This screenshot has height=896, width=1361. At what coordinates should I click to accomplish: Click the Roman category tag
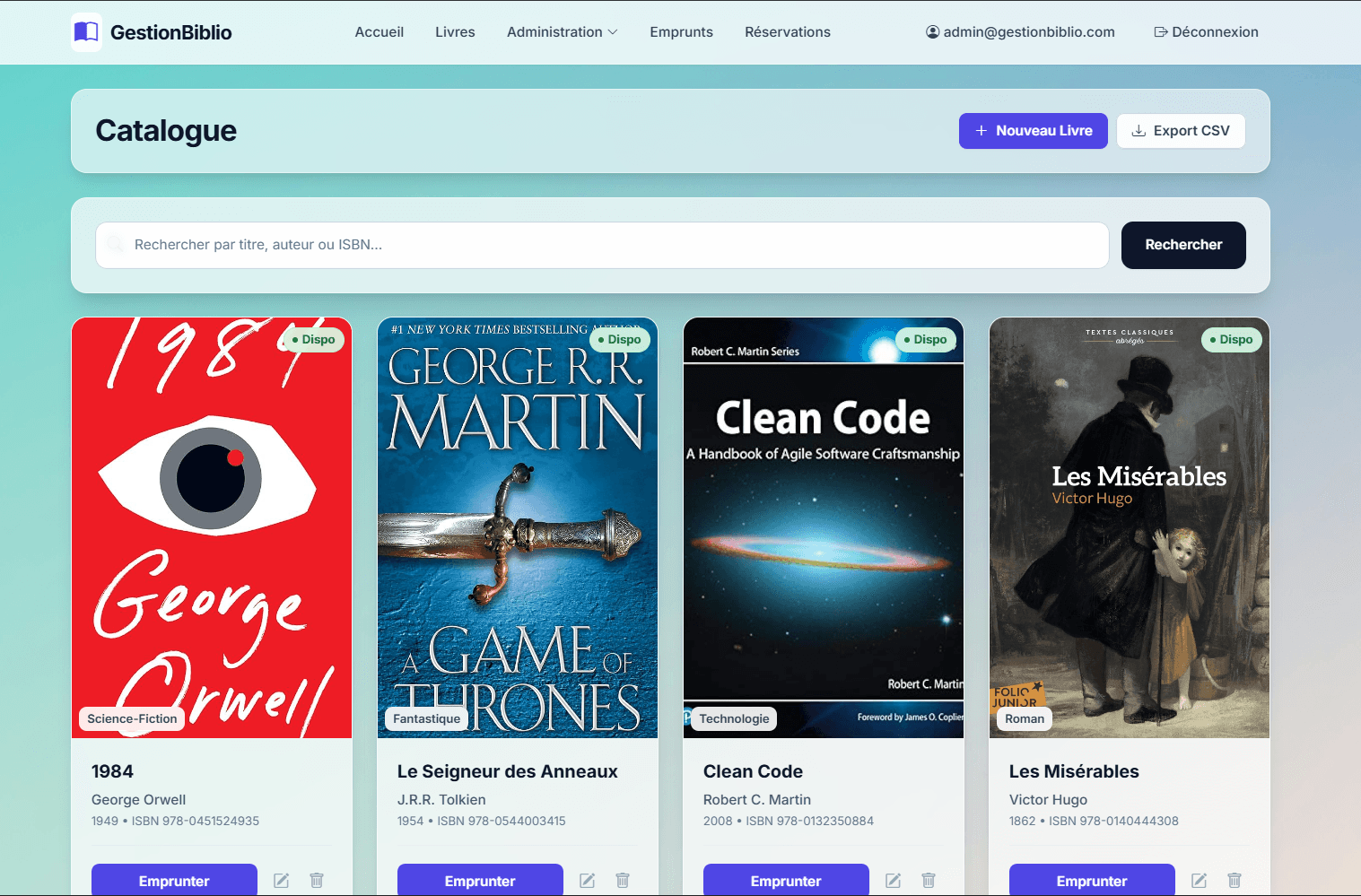pyautogui.click(x=1025, y=718)
